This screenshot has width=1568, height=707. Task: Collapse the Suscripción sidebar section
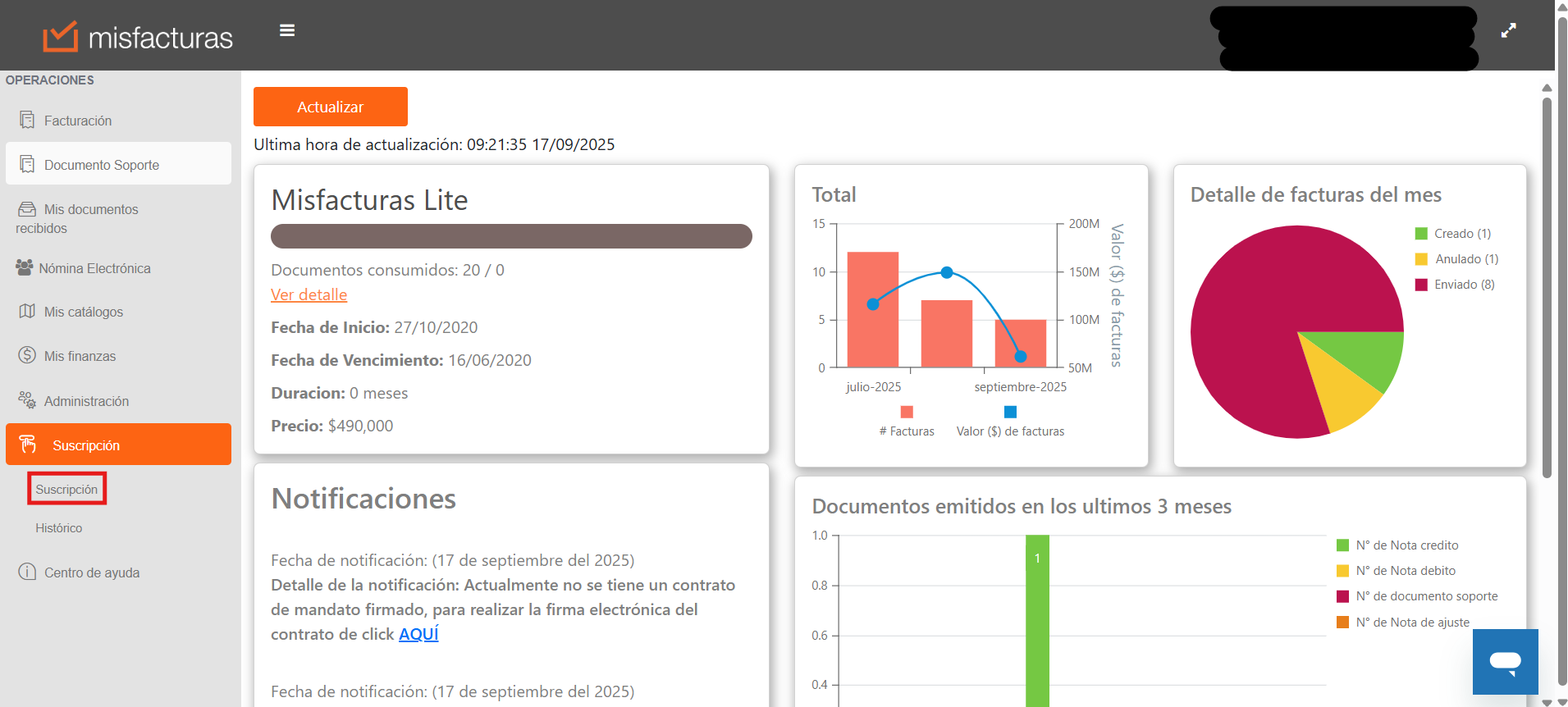coord(118,445)
